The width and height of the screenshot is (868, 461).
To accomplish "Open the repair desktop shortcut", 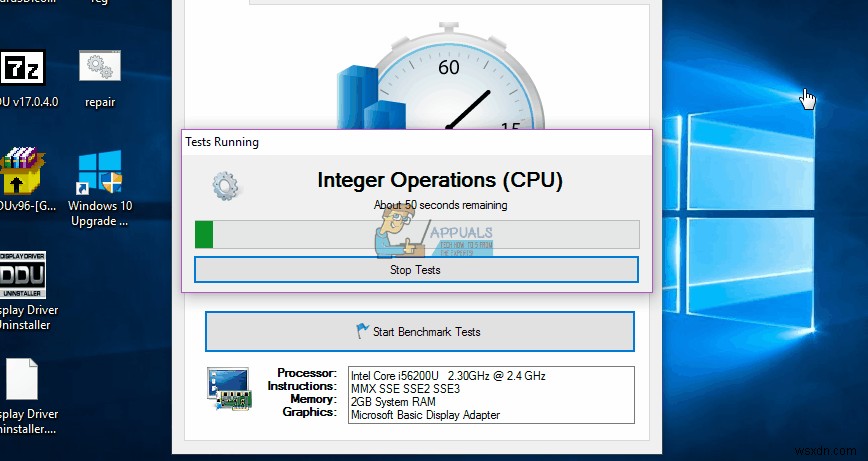I will click(x=100, y=66).
